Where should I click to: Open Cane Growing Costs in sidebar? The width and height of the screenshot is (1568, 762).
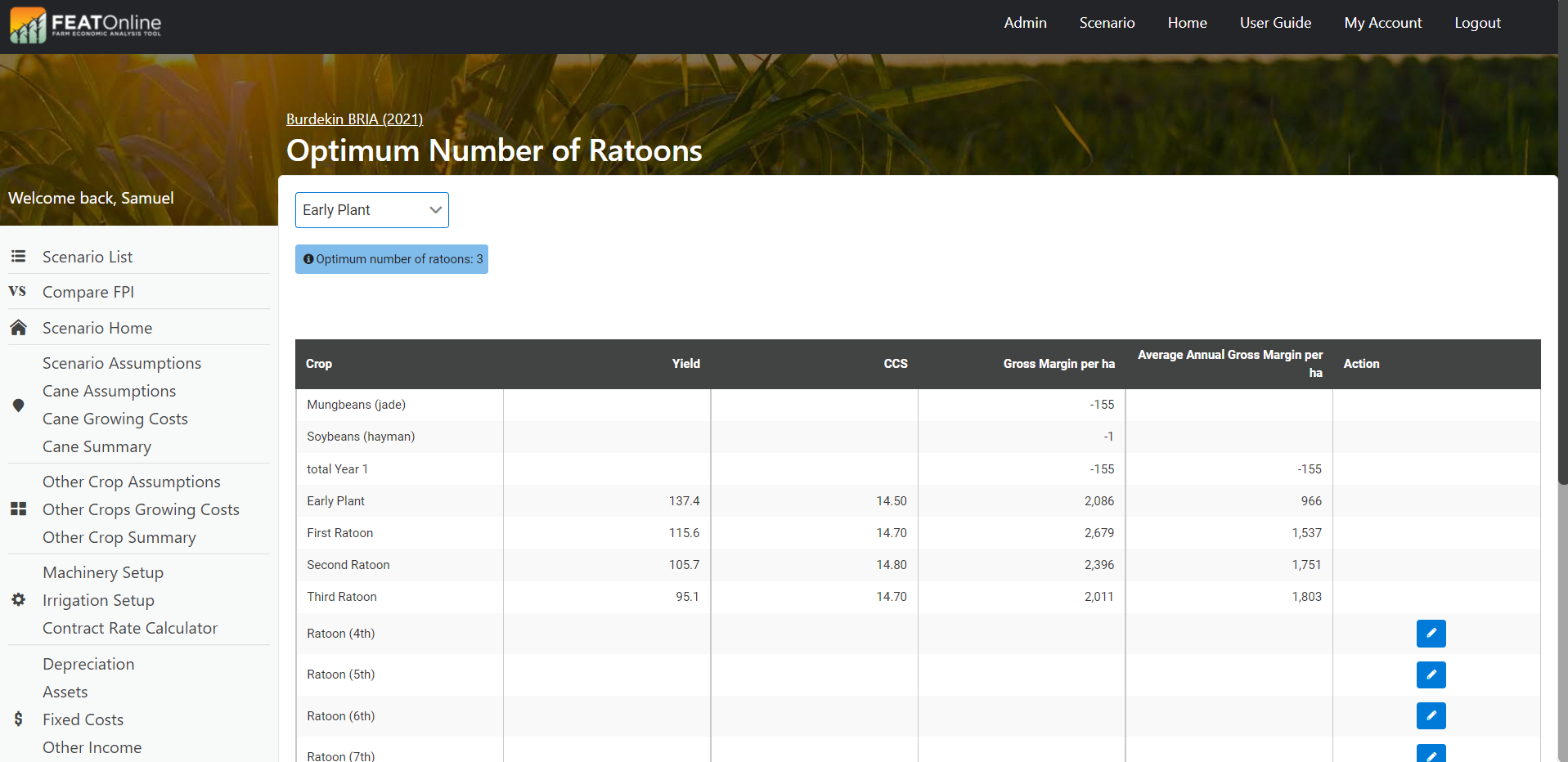pos(115,419)
